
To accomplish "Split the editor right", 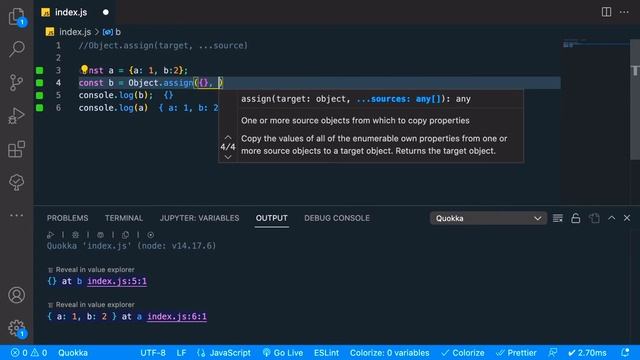I will [607, 12].
